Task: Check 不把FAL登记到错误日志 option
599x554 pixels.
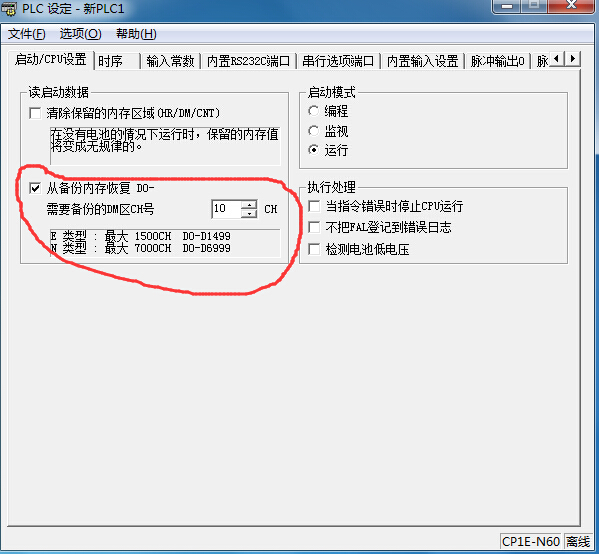Action: pyautogui.click(x=314, y=227)
